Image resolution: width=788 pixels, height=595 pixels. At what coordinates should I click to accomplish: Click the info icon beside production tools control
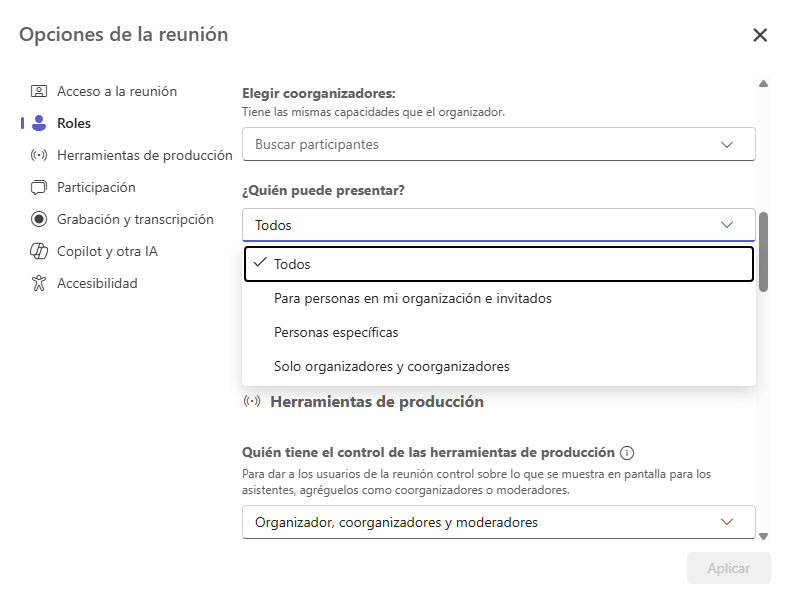[627, 453]
